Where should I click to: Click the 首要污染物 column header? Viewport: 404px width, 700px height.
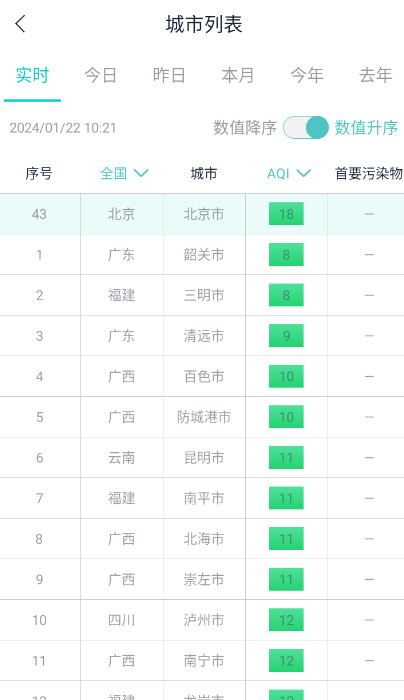pyautogui.click(x=369, y=173)
